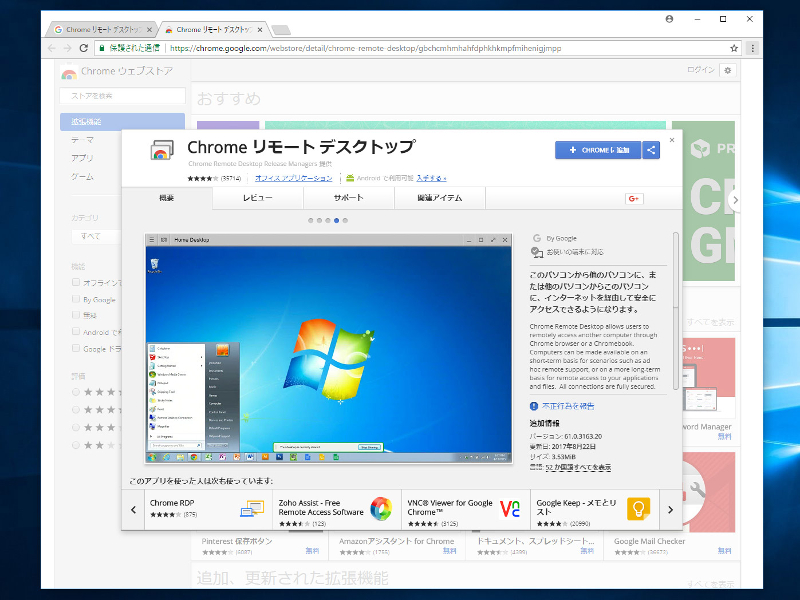
Task: Select the 拡張機能 sidebar item
Action: pyautogui.click(x=122, y=121)
